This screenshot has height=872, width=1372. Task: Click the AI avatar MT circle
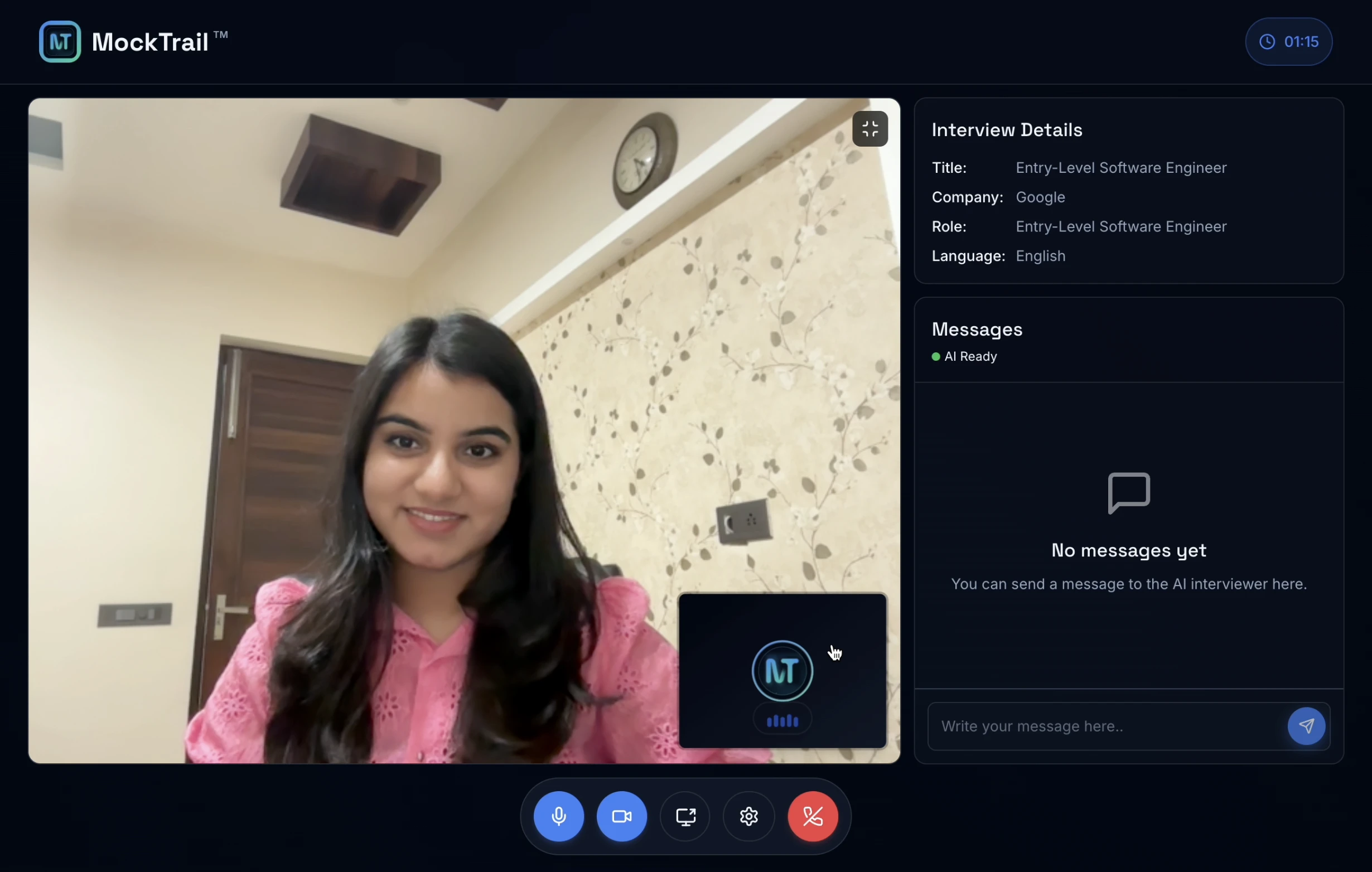click(x=782, y=671)
